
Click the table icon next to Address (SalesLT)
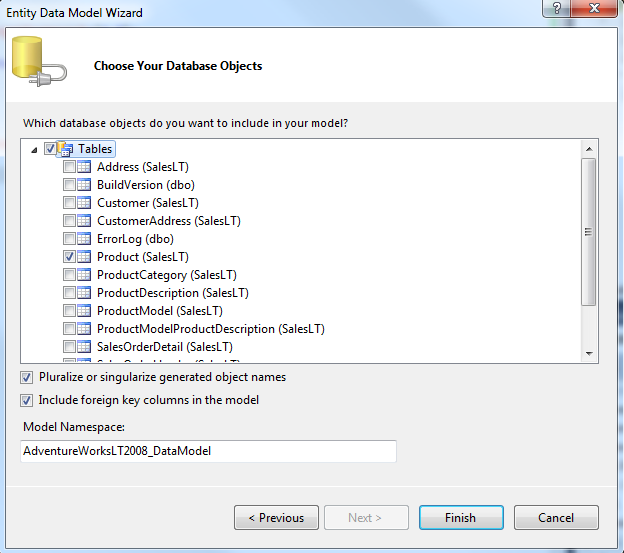(x=85, y=167)
